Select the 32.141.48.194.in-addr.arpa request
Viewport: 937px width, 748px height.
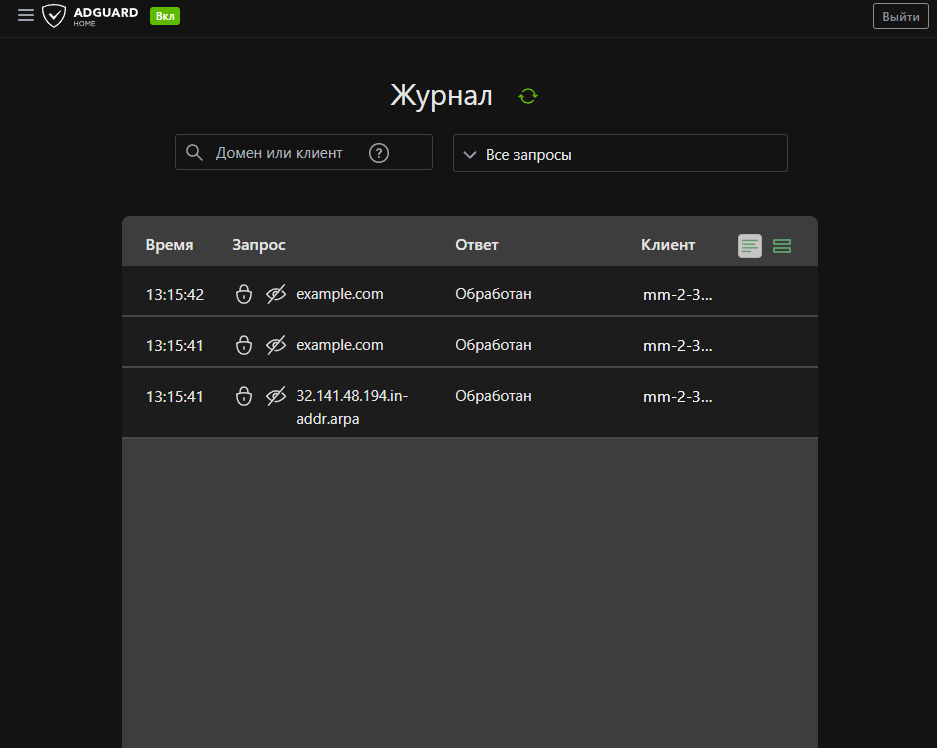pos(352,407)
